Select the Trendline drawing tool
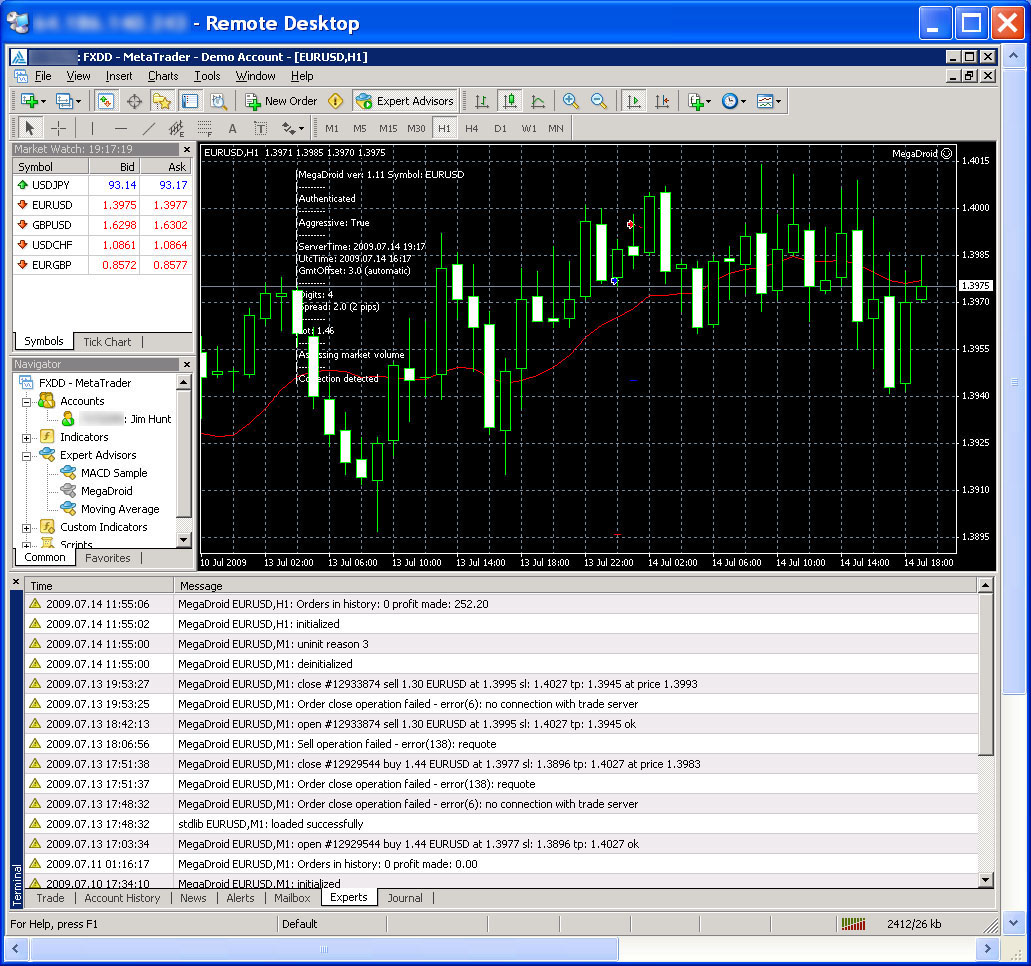This screenshot has width=1031, height=966. click(149, 128)
